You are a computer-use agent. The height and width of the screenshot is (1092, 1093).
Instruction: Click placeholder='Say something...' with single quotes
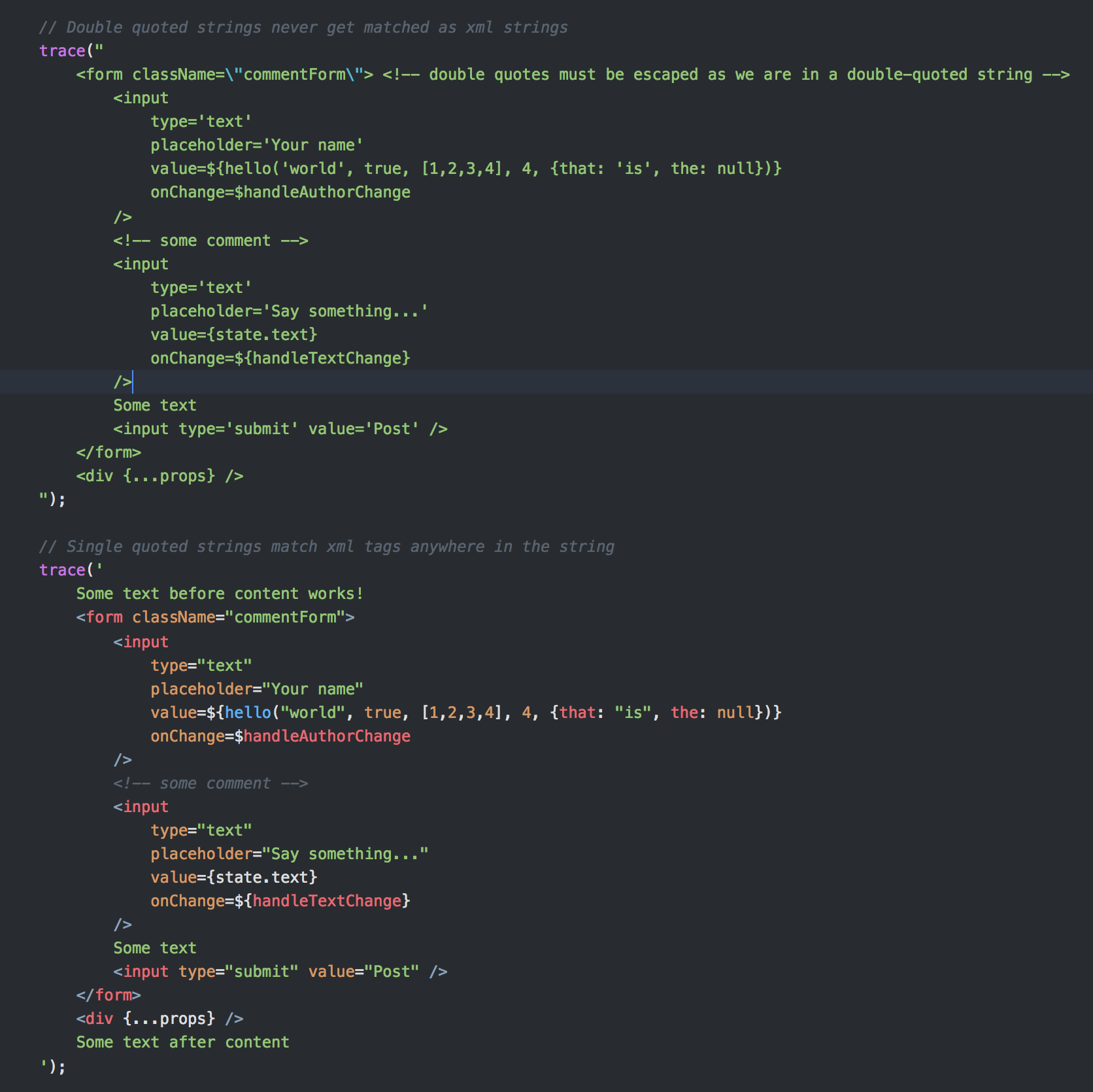click(289, 311)
